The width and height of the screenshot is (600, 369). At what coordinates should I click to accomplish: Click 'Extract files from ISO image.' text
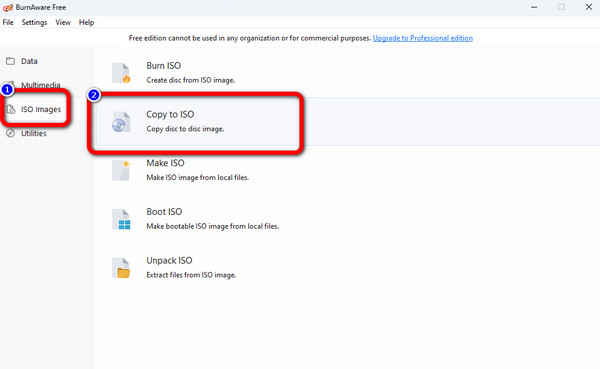tap(191, 275)
